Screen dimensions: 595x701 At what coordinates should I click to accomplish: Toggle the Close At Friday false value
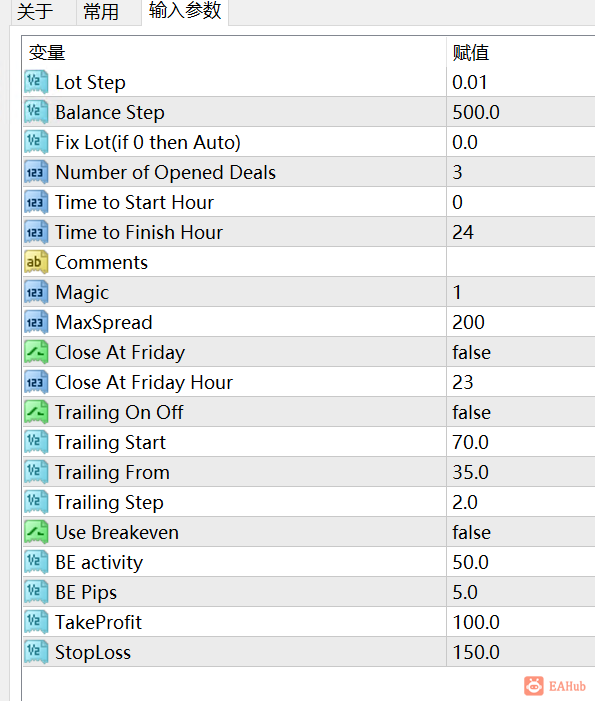[521, 352]
